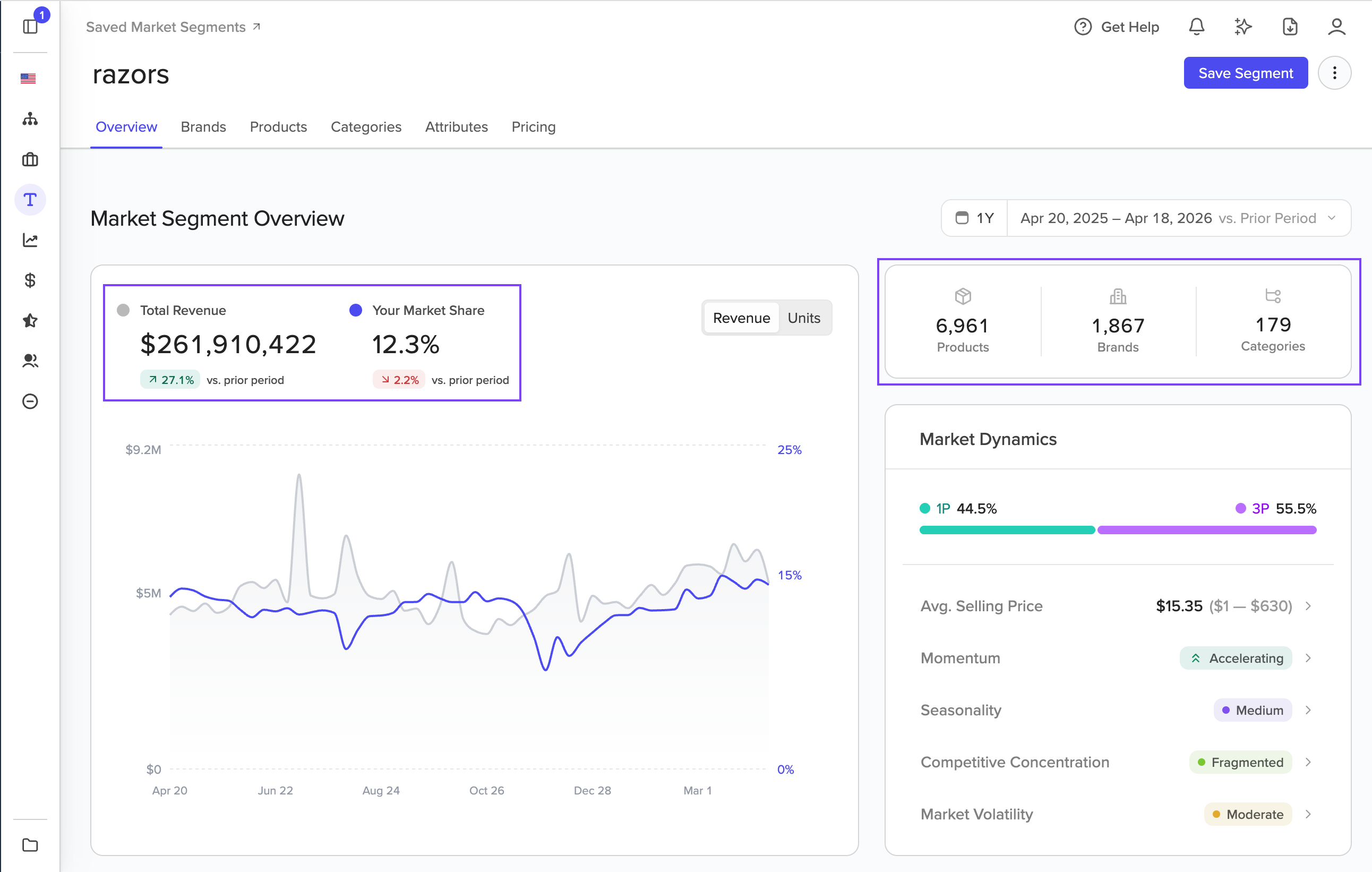Open the briefcase sidebar icon
This screenshot has width=1372, height=872.
pos(30,159)
